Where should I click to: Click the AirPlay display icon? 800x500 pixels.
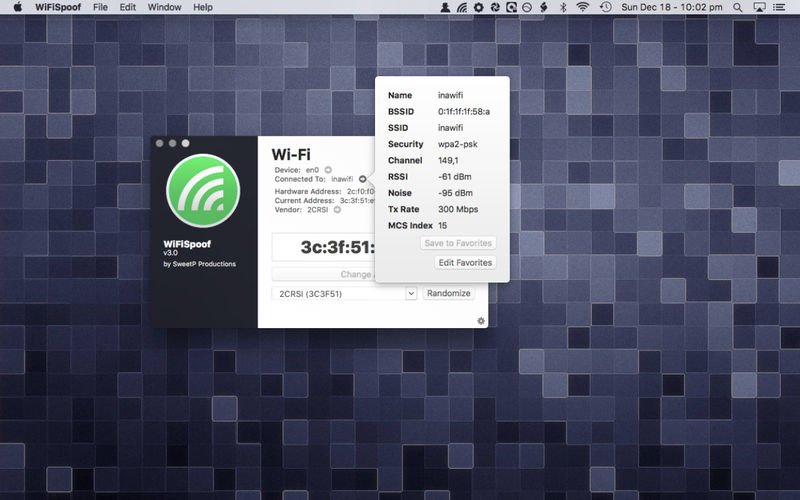click(763, 7)
